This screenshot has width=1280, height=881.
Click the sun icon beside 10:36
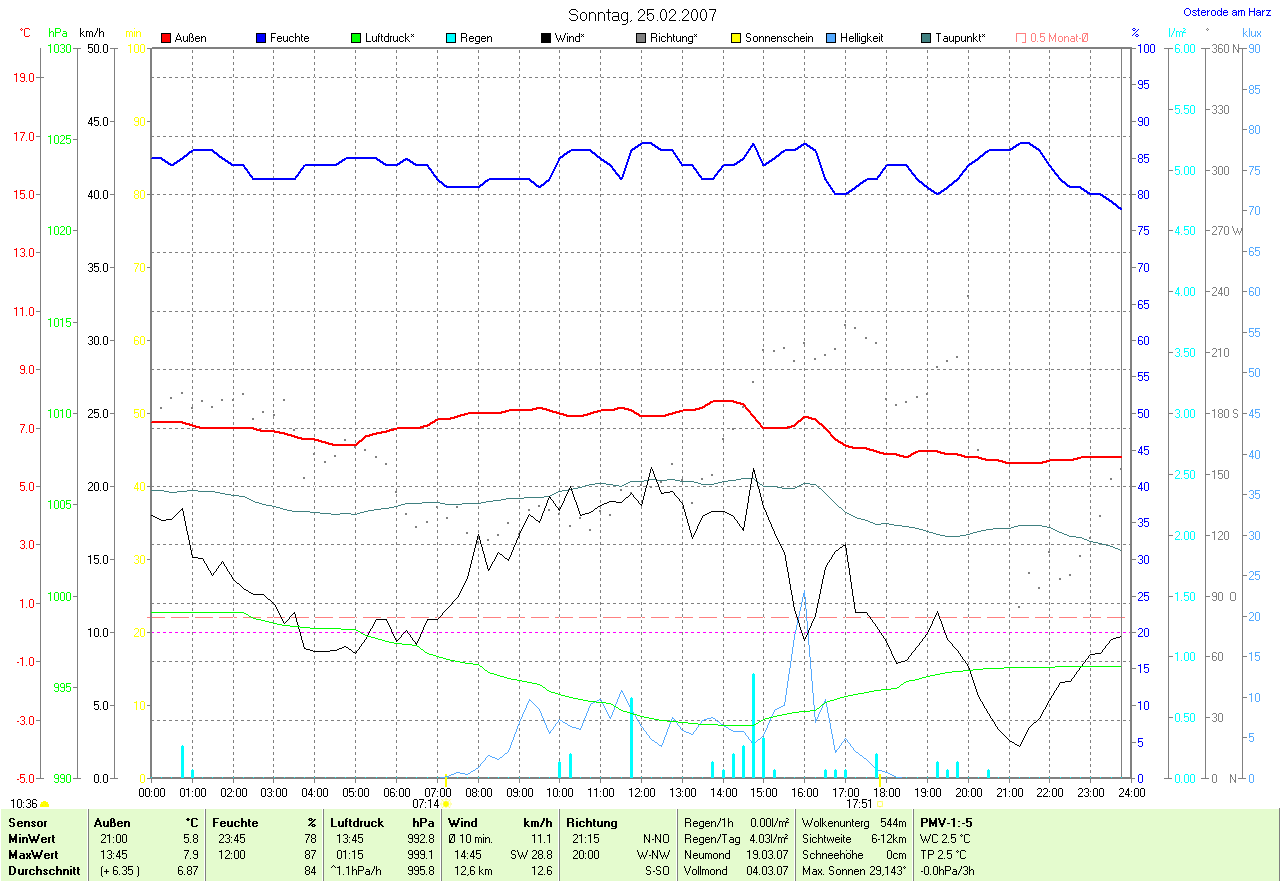tap(45, 804)
